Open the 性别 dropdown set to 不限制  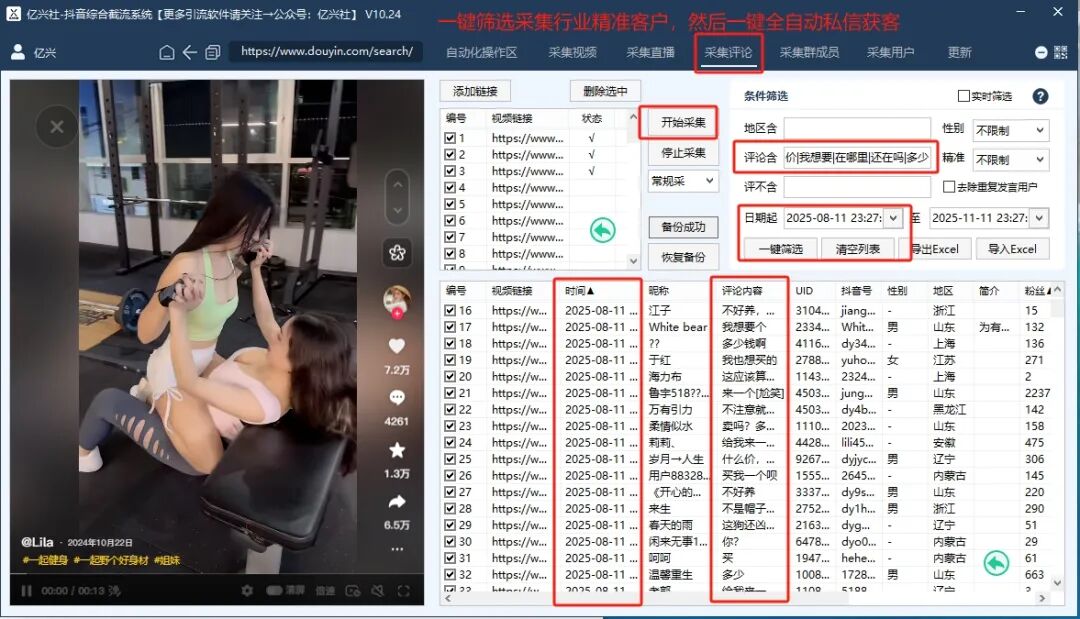(x=1010, y=130)
